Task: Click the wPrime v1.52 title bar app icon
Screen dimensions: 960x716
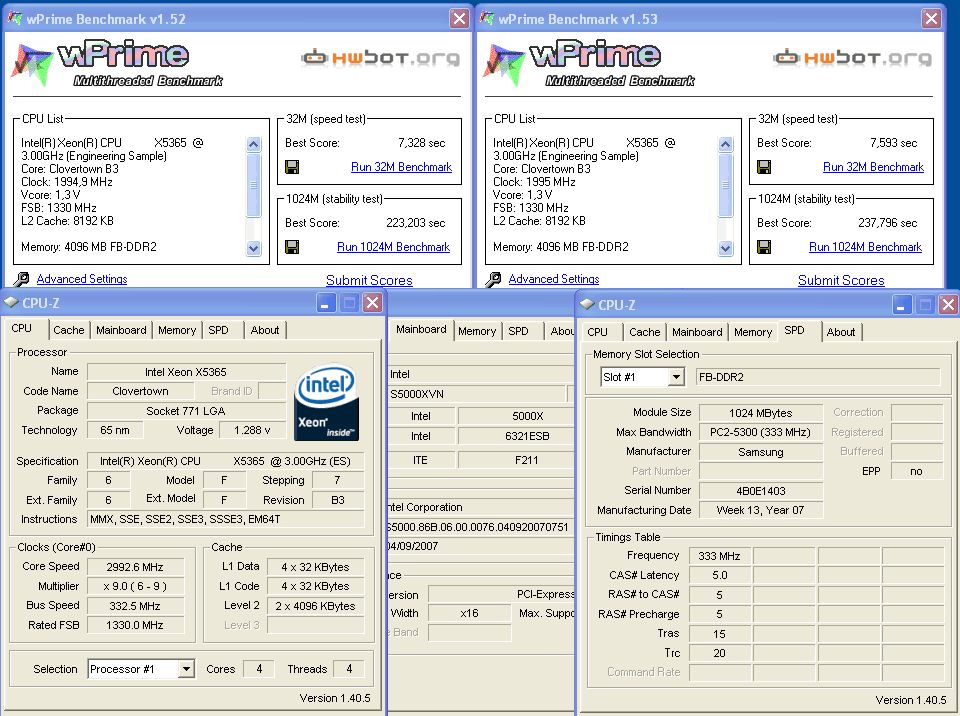Action: point(15,18)
